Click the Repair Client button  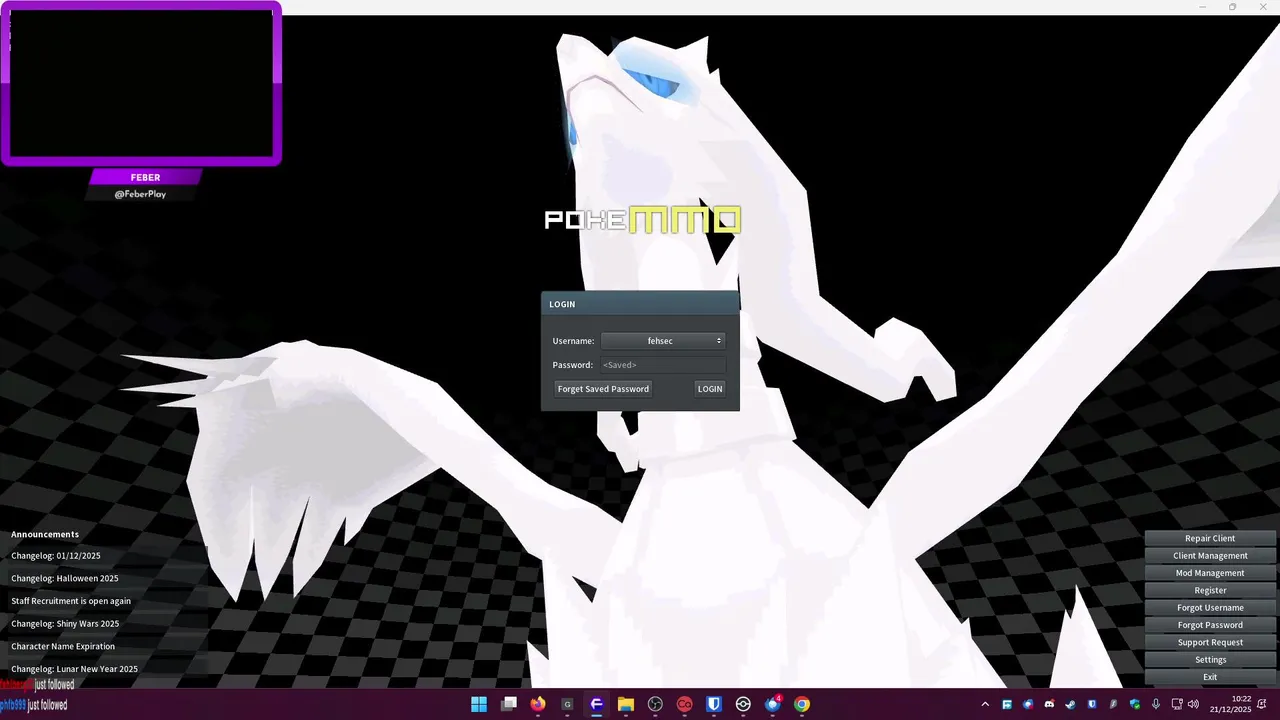point(1210,539)
